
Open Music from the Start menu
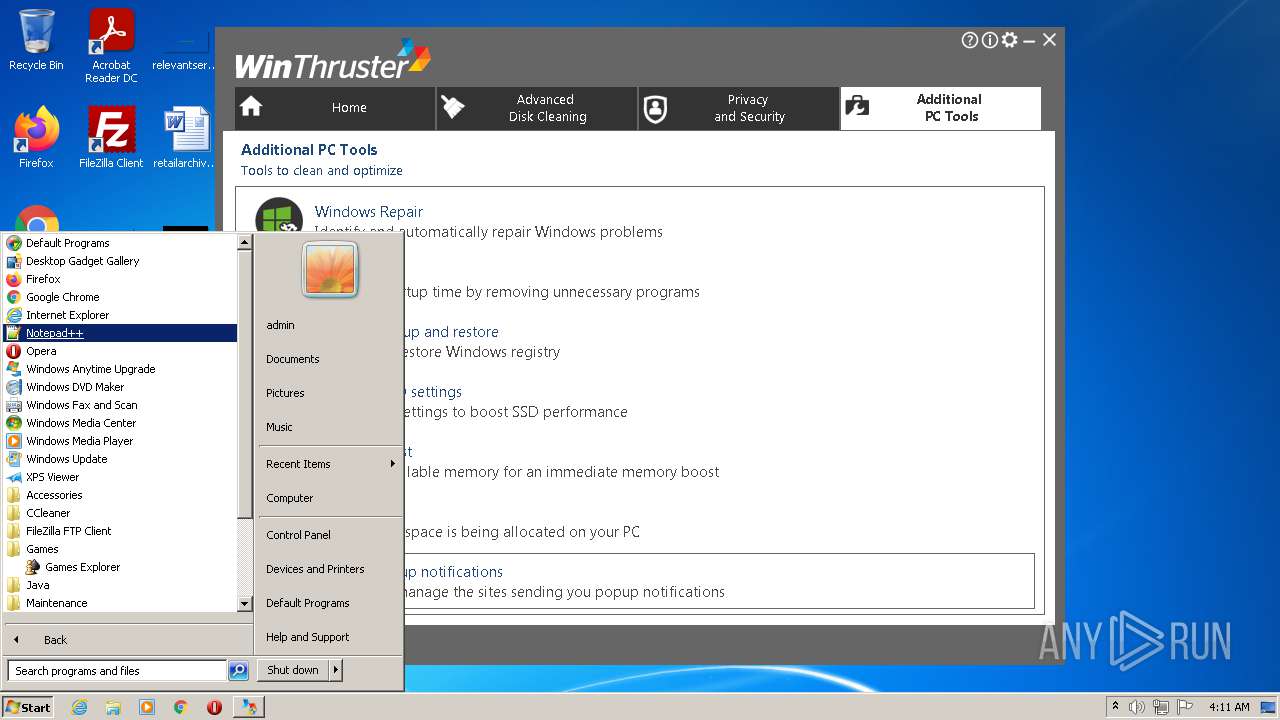pyautogui.click(x=279, y=427)
